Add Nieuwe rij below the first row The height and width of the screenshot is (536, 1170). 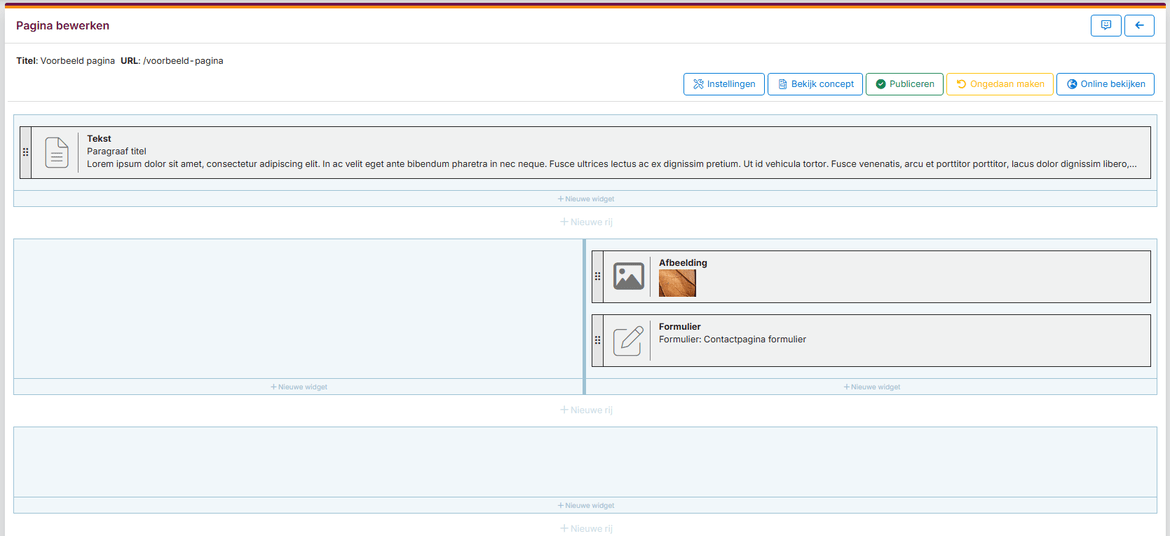pos(585,222)
